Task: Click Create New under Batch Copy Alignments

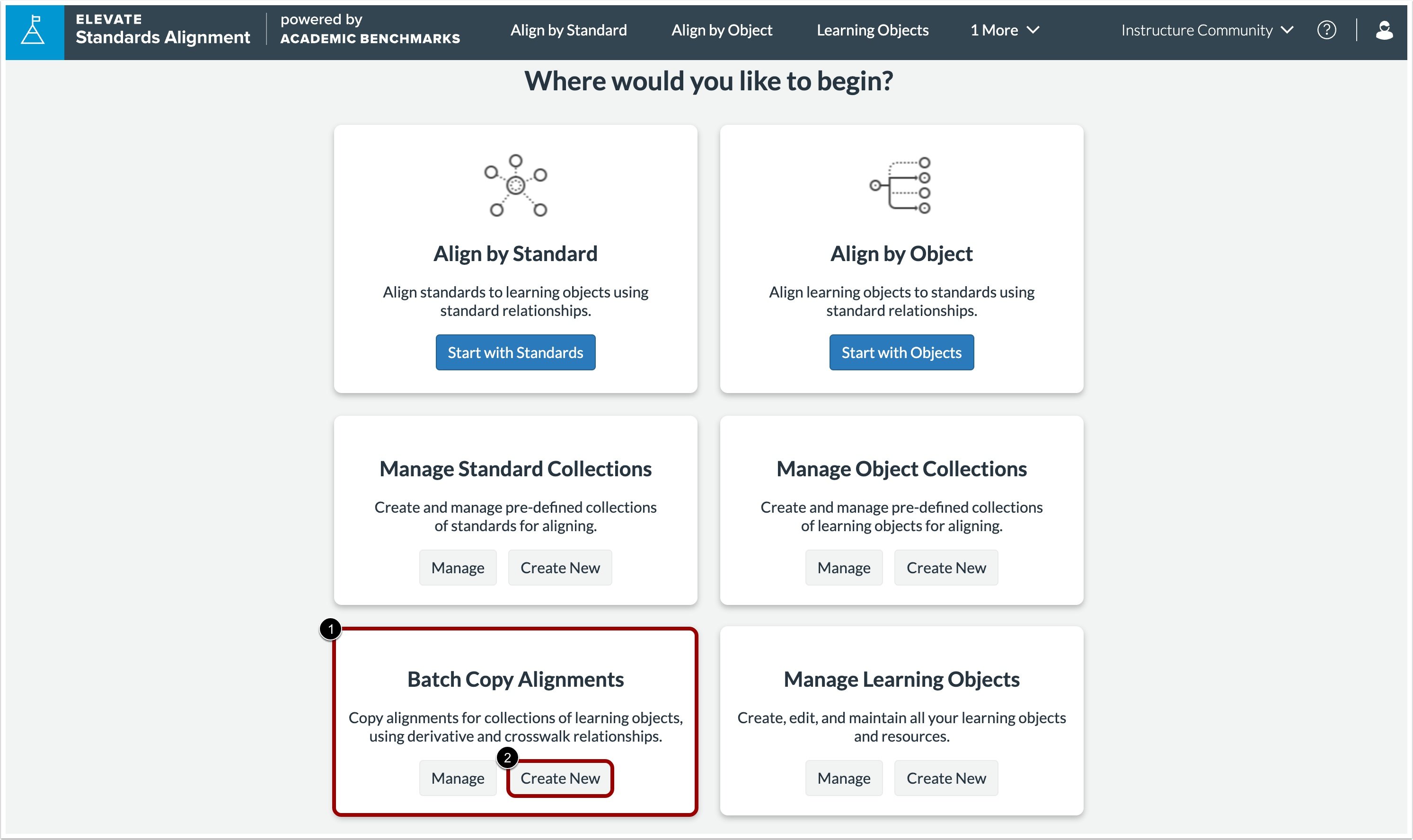Action: point(560,778)
